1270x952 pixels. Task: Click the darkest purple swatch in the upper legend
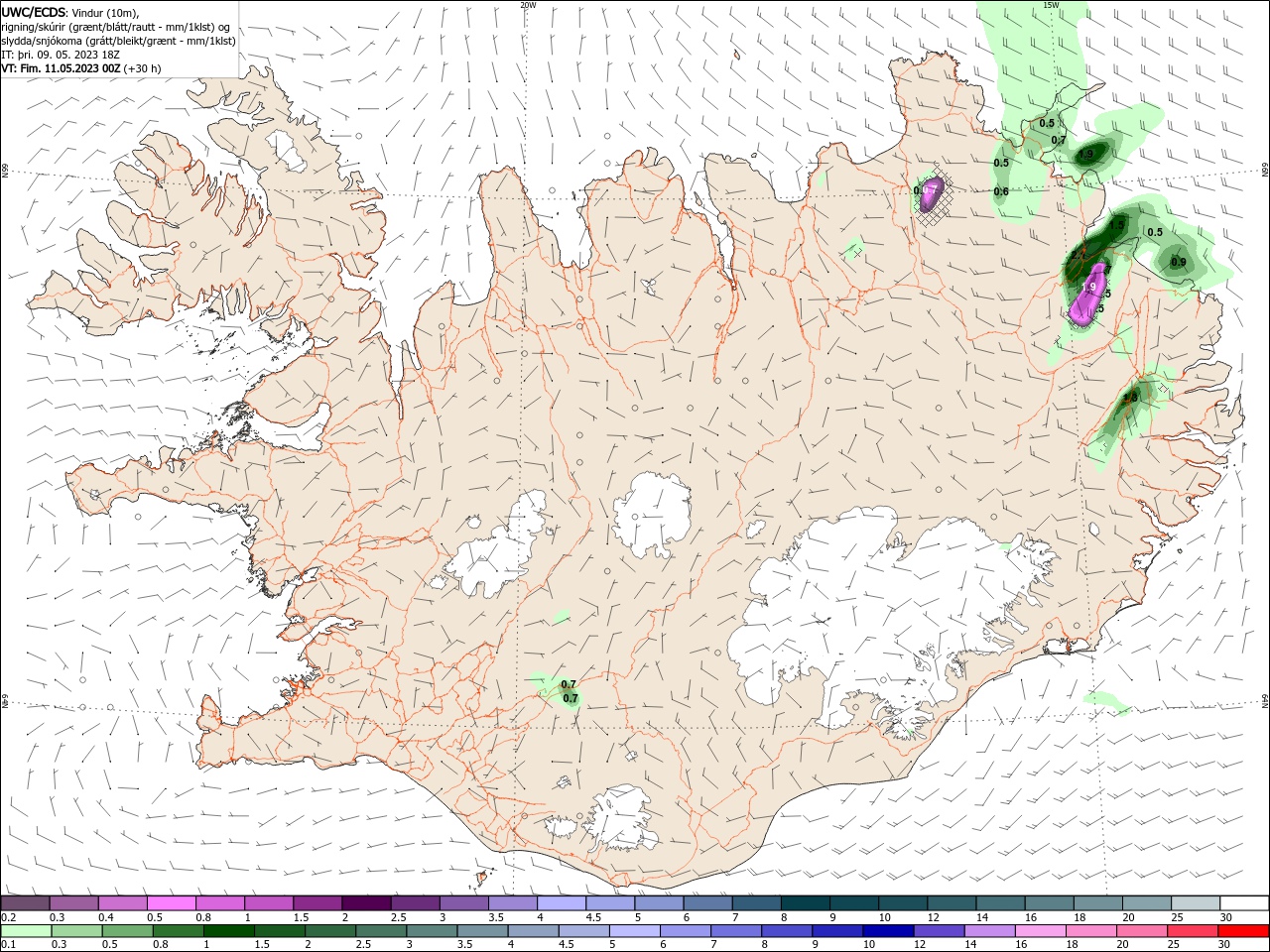(x=366, y=903)
